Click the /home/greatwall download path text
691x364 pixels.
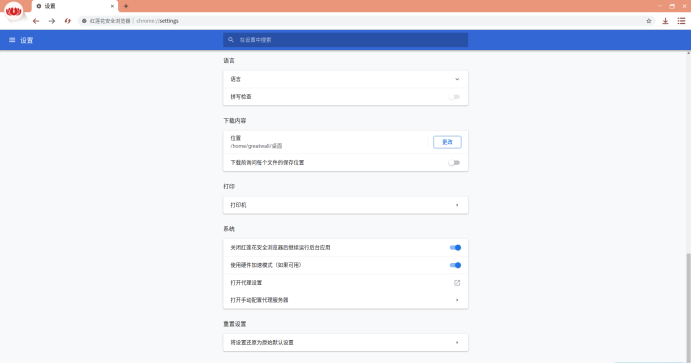(256, 146)
